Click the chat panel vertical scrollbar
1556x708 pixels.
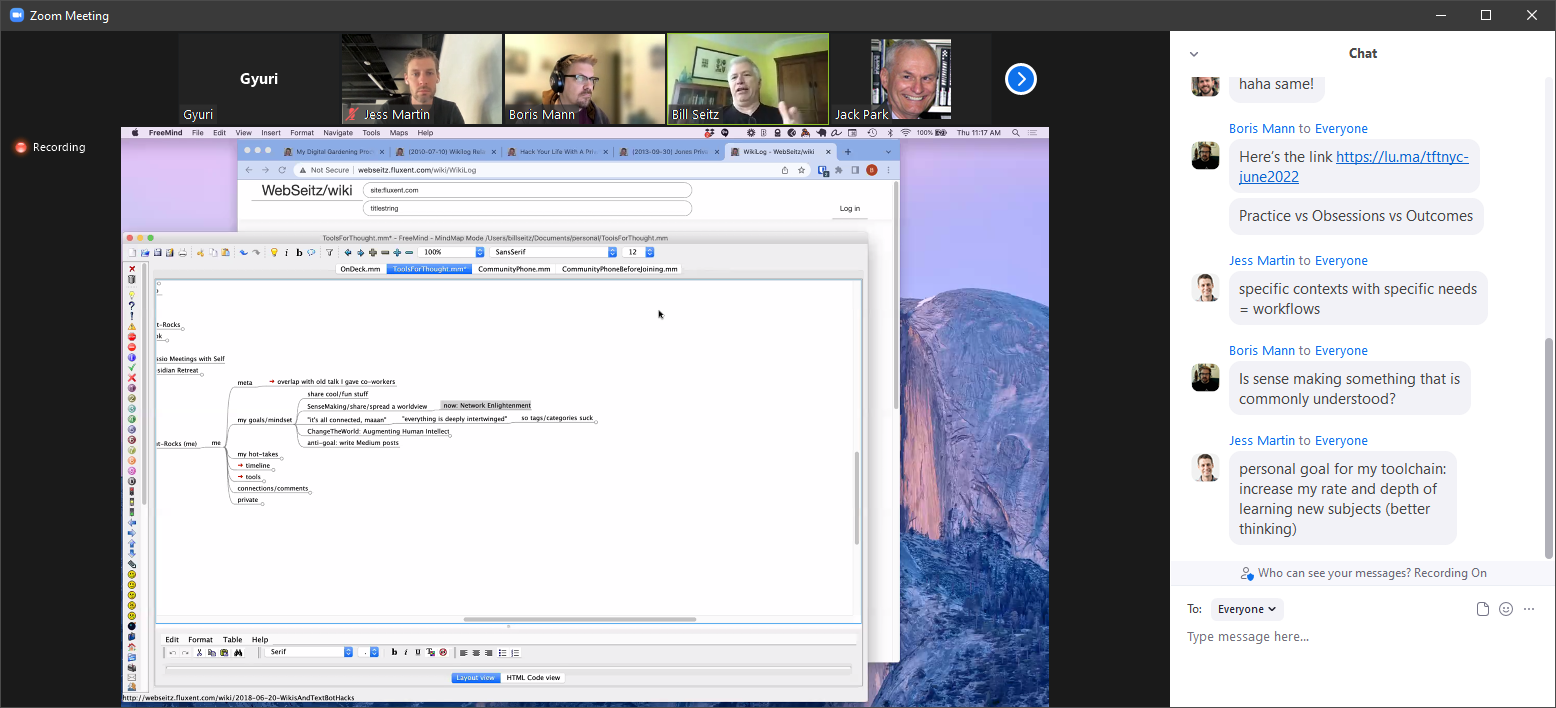(x=1550, y=447)
